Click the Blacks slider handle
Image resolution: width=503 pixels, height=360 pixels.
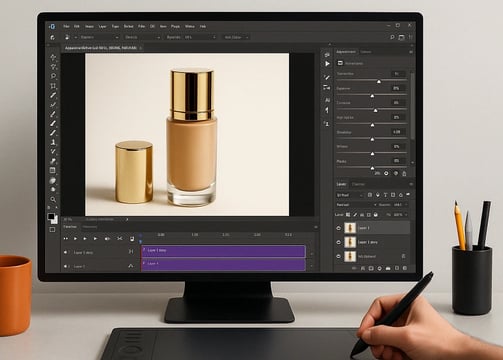(372, 168)
